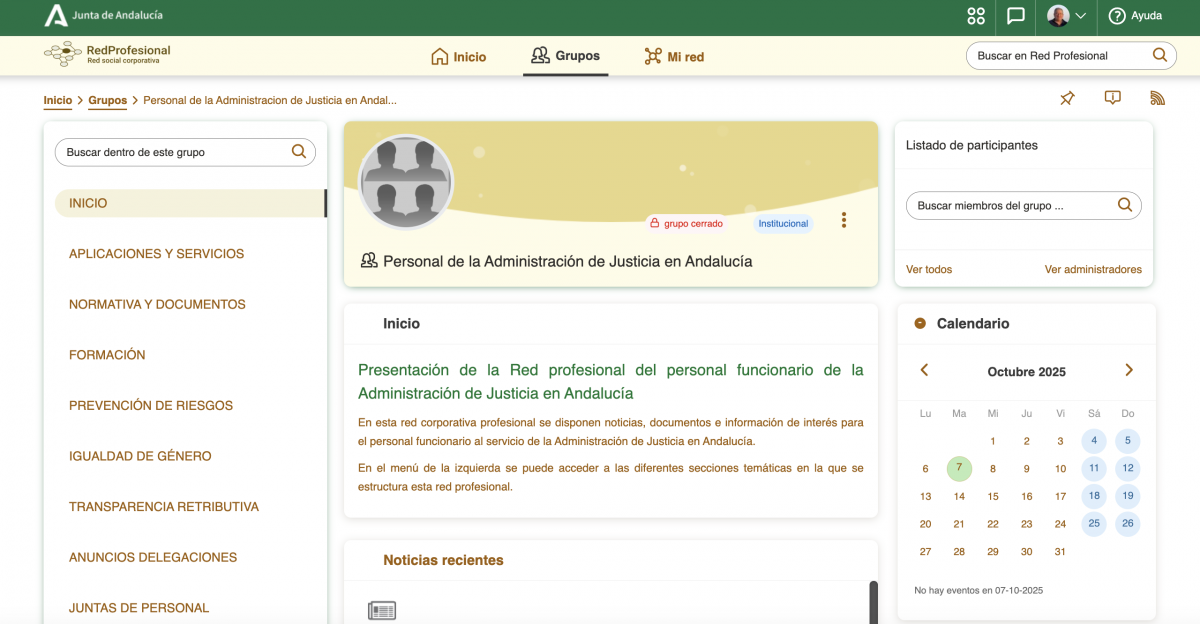Click the RSS feed icon
The image size is (1200, 624).
pos(1158,98)
